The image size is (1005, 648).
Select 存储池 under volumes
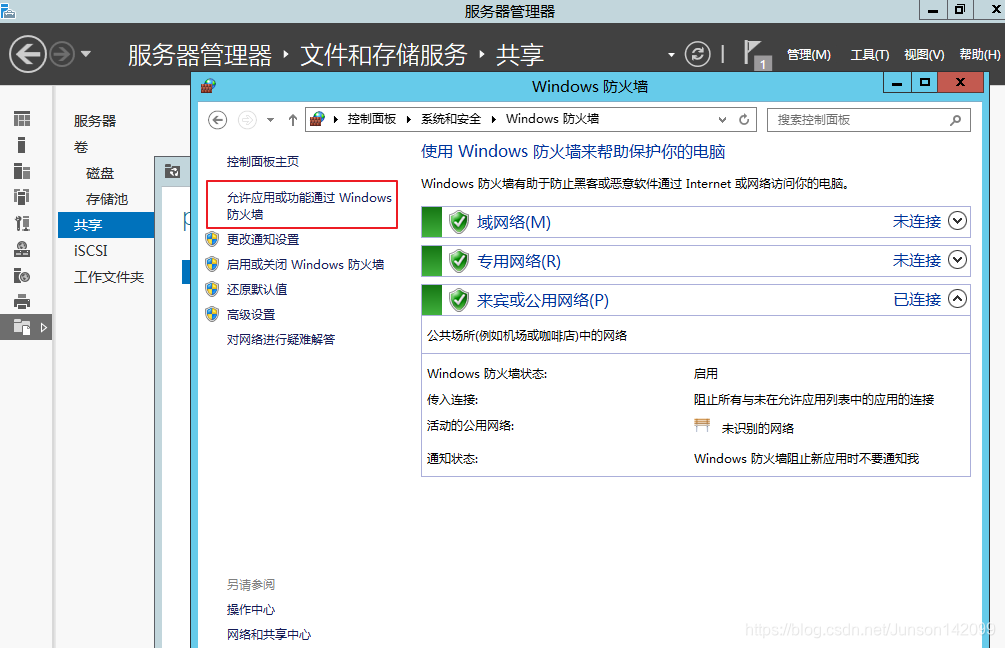pyautogui.click(x=107, y=199)
